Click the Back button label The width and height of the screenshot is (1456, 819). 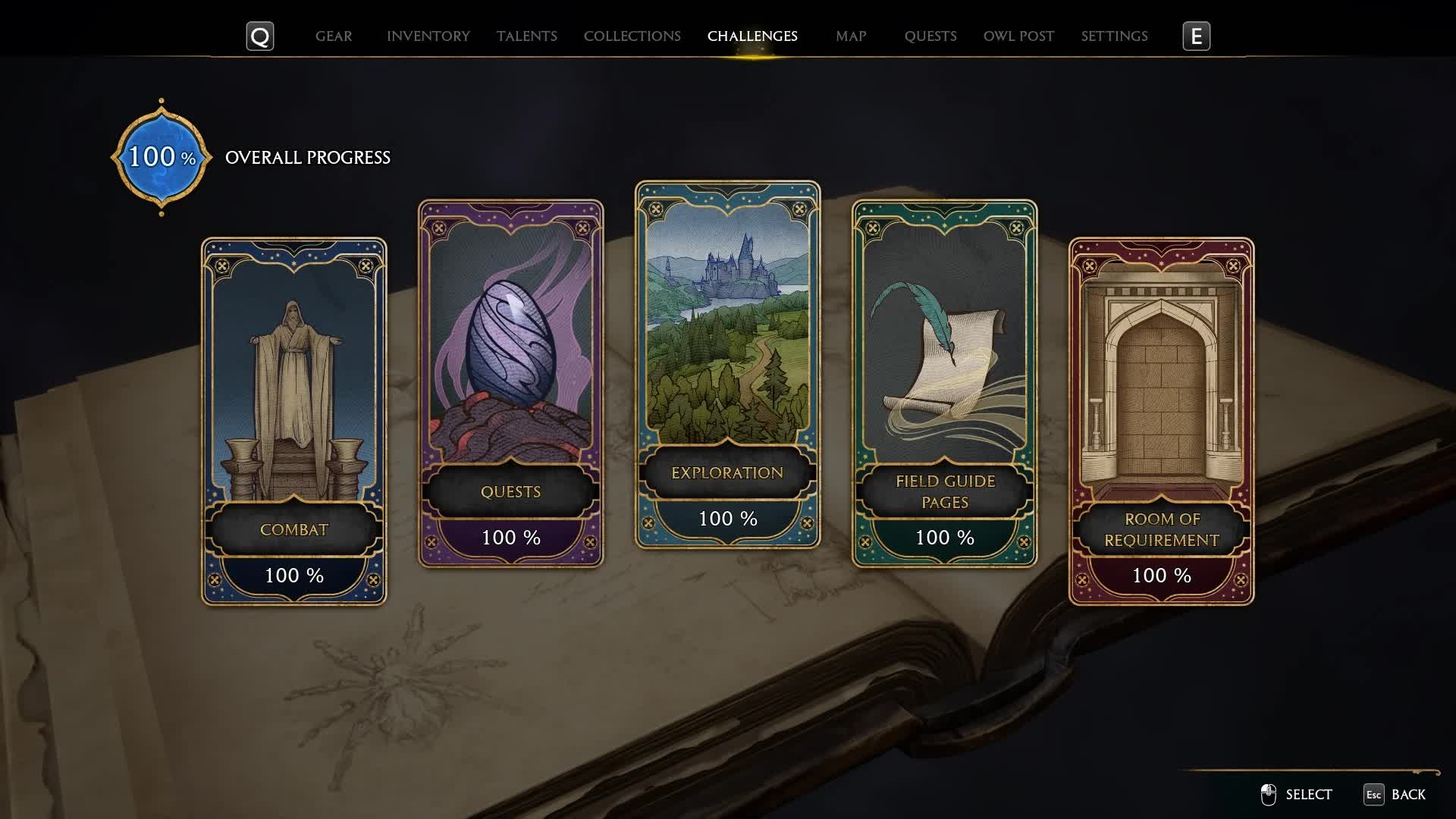click(x=1408, y=795)
